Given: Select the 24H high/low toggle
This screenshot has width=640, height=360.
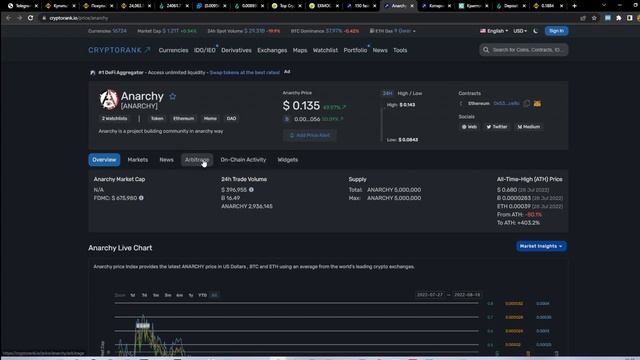Looking at the screenshot, I should tap(387, 93).
